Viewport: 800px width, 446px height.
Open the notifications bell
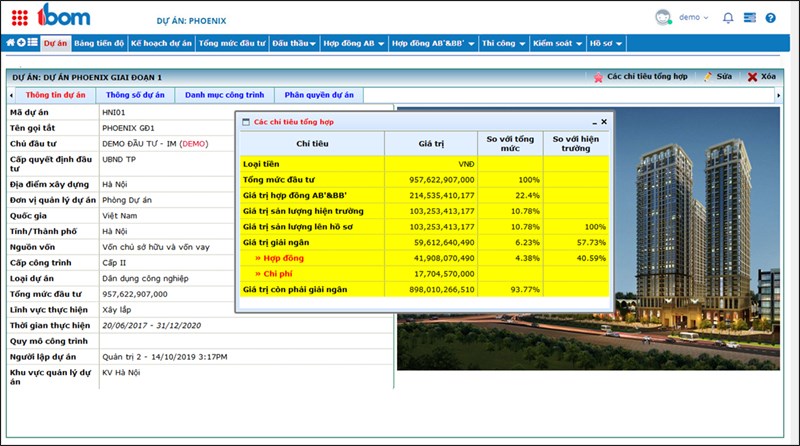(727, 18)
